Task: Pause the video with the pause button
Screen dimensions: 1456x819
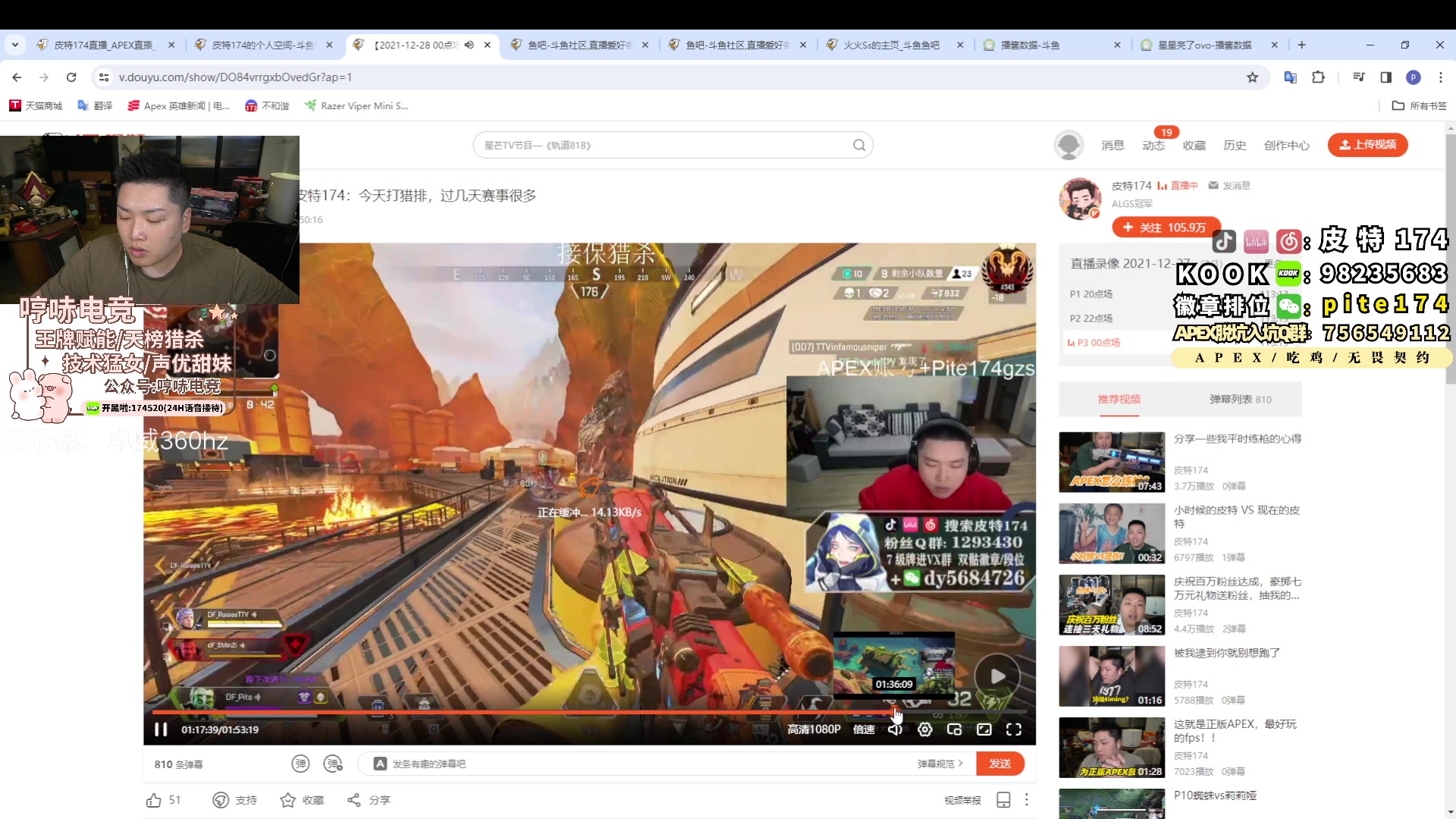Action: click(x=161, y=730)
